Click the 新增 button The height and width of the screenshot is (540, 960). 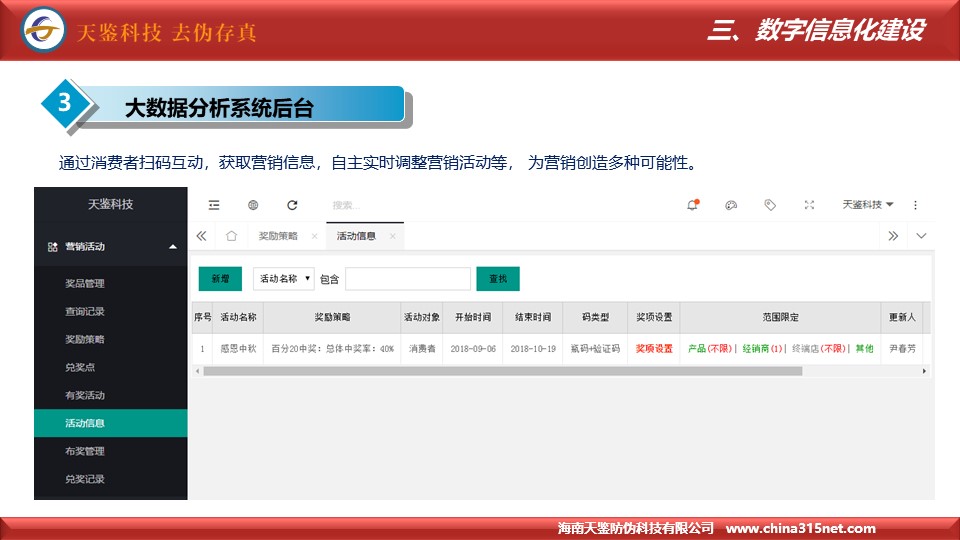point(220,279)
